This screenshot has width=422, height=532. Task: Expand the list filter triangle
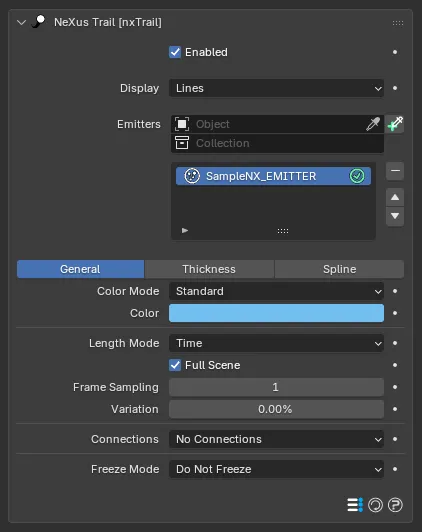tap(185, 231)
